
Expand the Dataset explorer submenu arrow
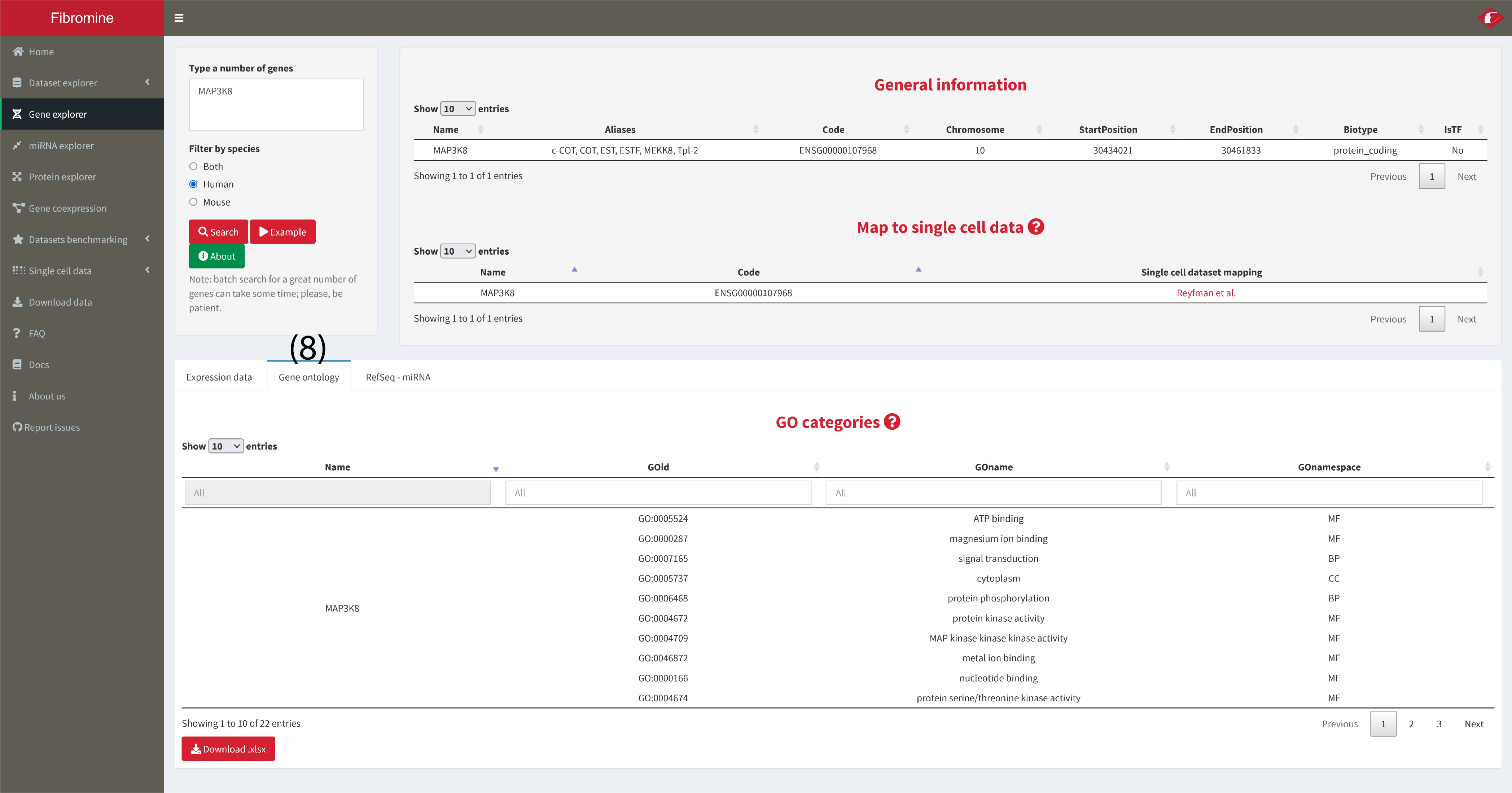[147, 83]
